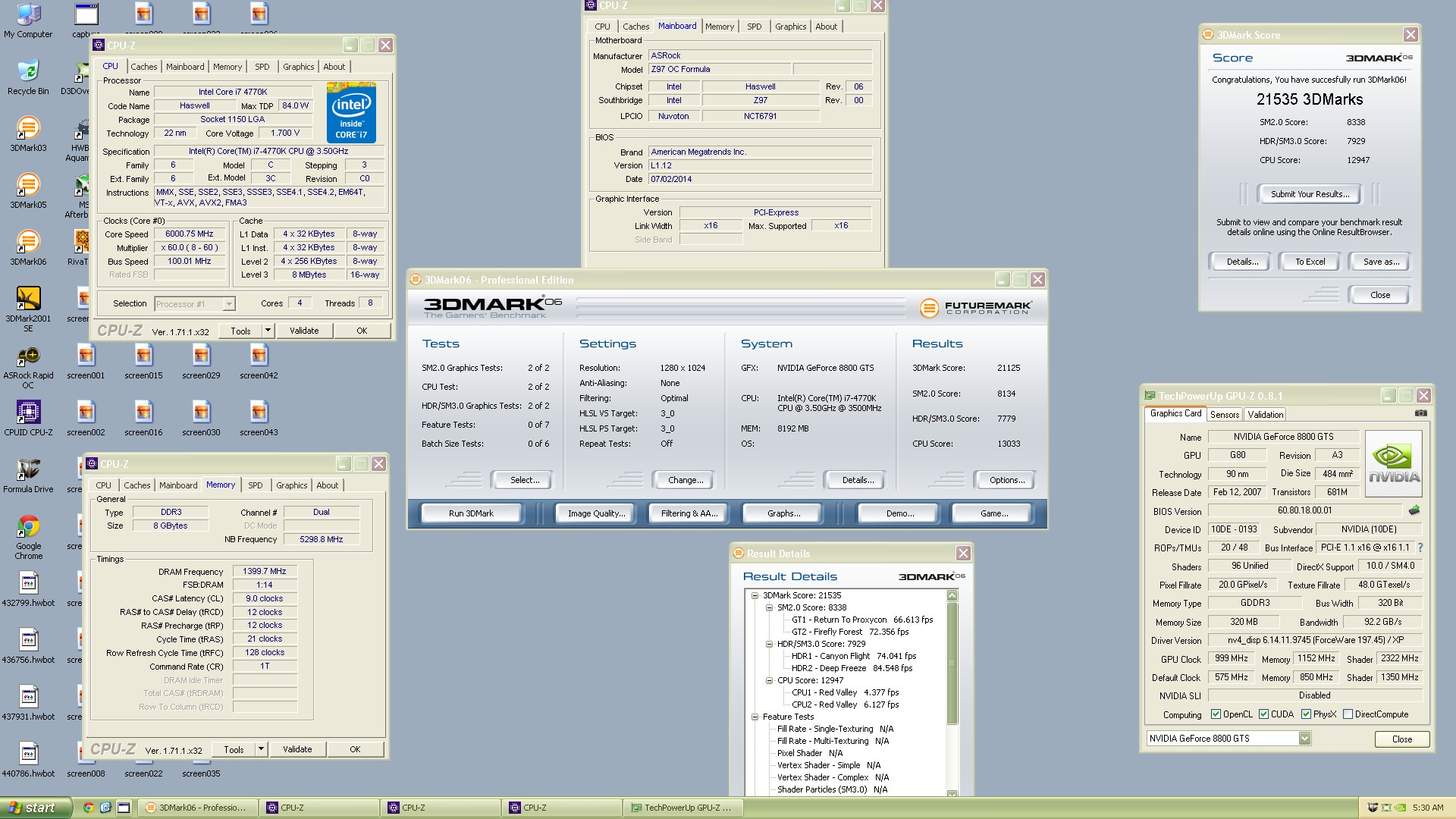Click the Save as button in 3DMark Score

pyautogui.click(x=1380, y=262)
